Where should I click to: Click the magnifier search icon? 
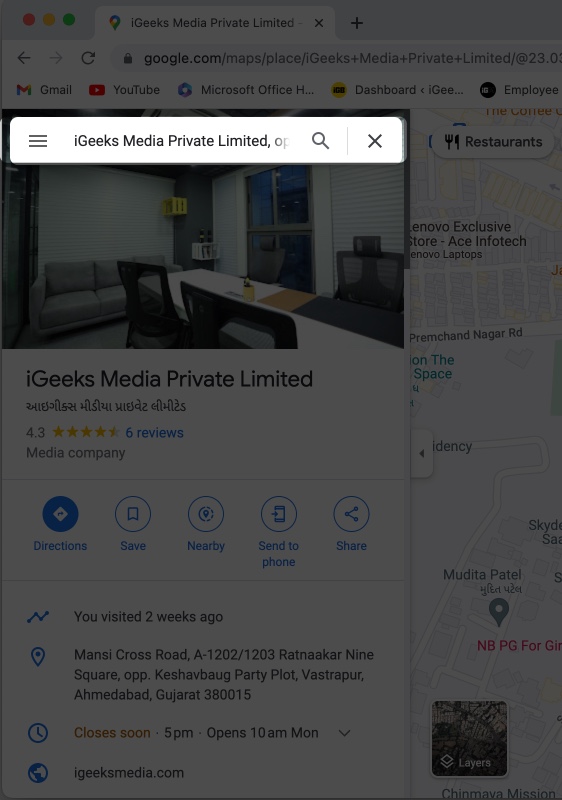click(320, 140)
